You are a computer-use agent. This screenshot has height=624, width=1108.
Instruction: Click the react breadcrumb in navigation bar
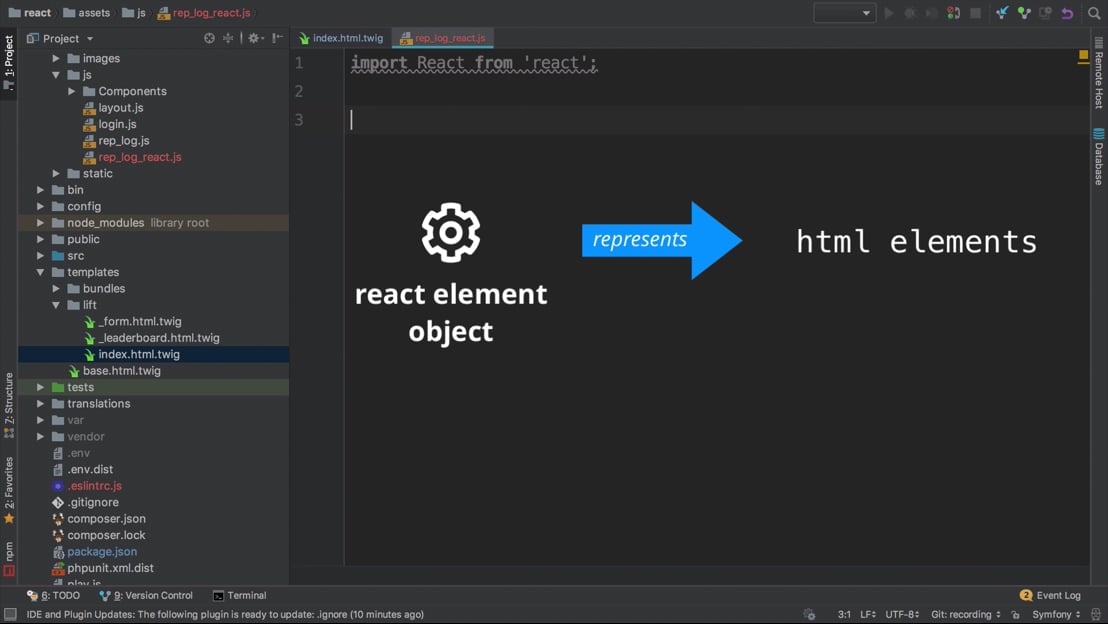[30, 13]
